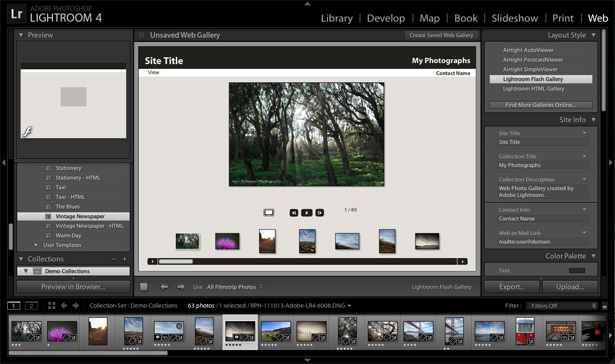615x364 pixels.
Task: Go forward using filmstrip forward arrow
Action: point(76,306)
